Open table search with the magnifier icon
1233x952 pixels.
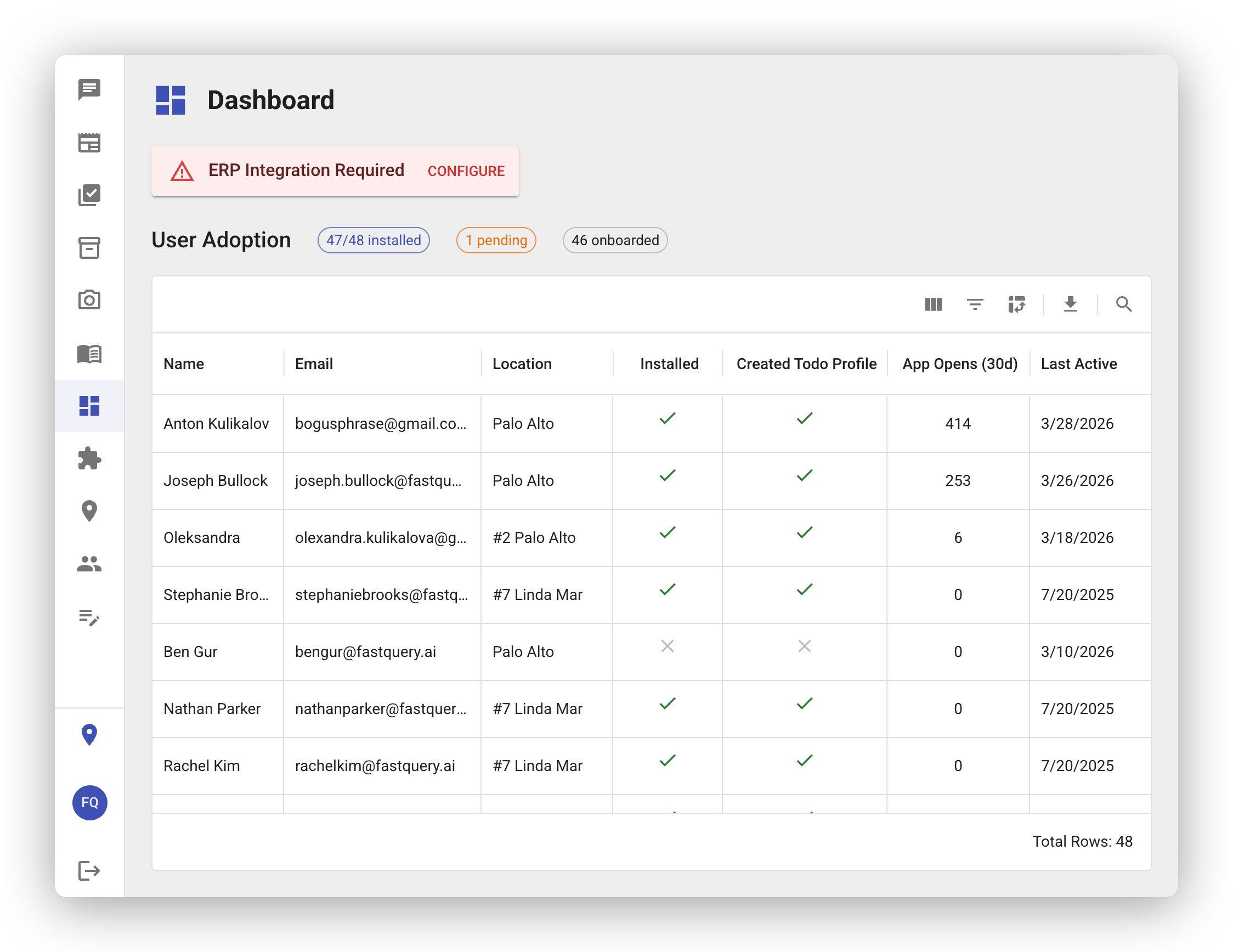1123,304
